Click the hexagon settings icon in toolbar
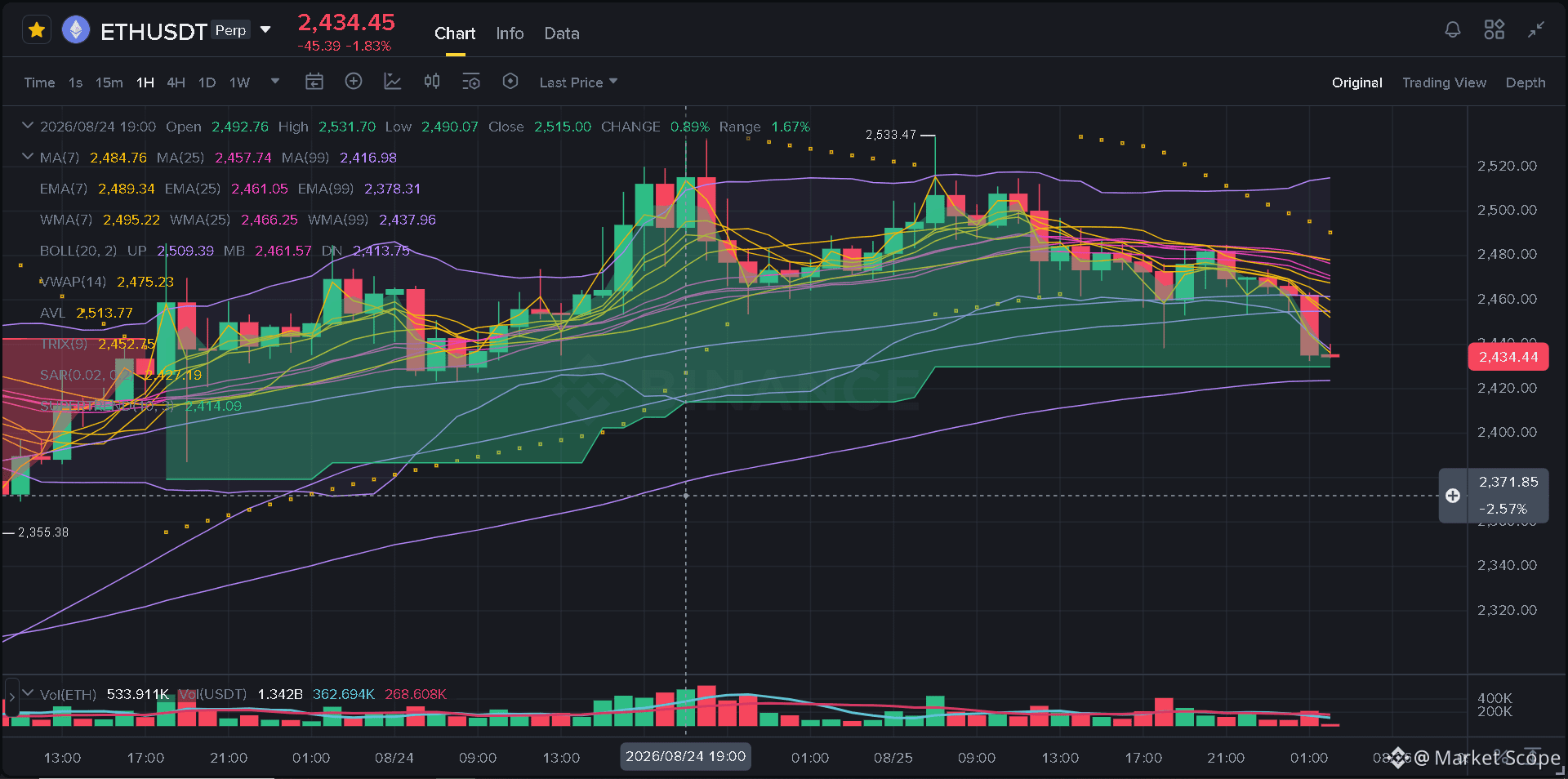The height and width of the screenshot is (779, 1568). [x=510, y=81]
